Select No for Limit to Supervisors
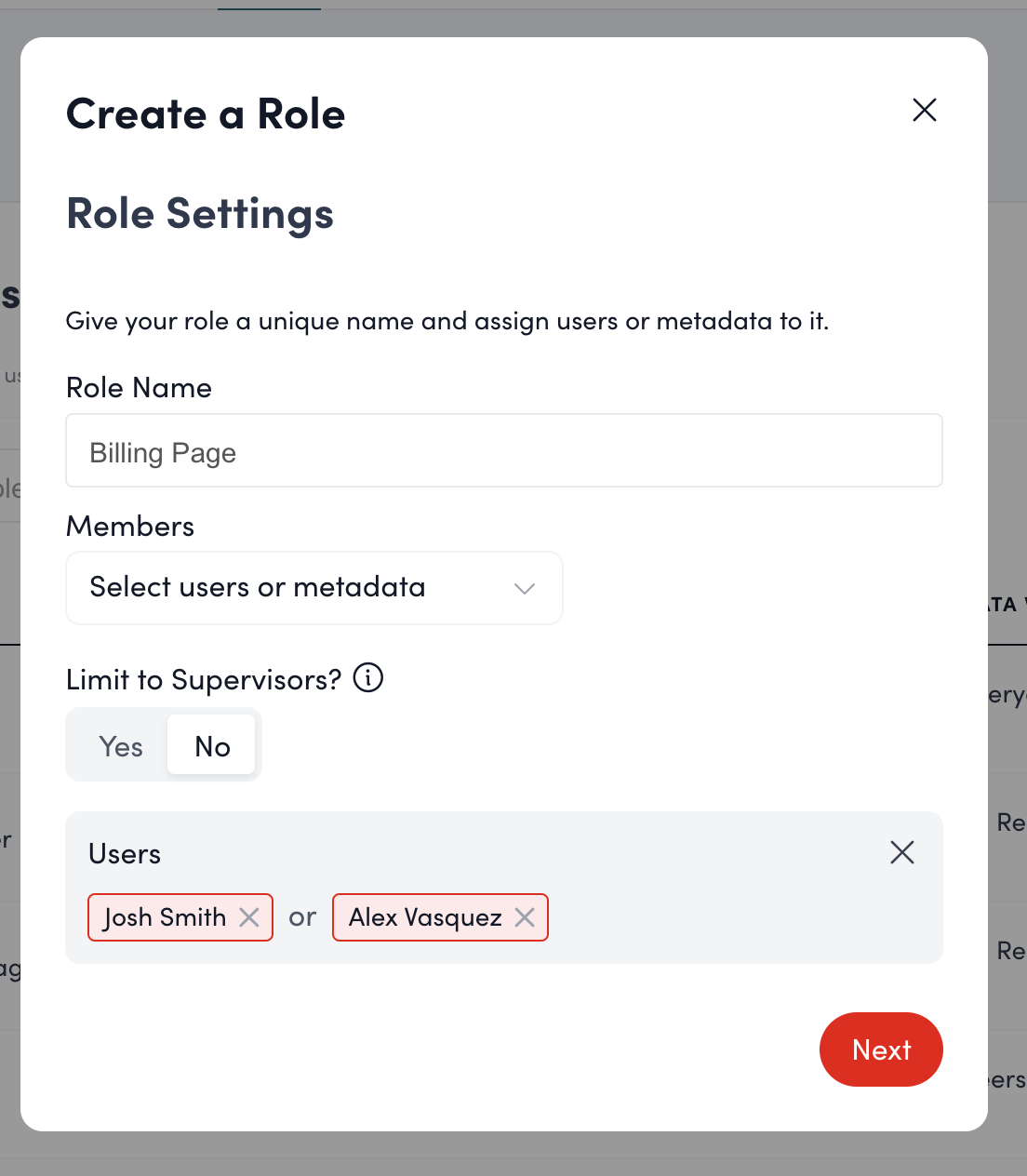 [x=212, y=746]
